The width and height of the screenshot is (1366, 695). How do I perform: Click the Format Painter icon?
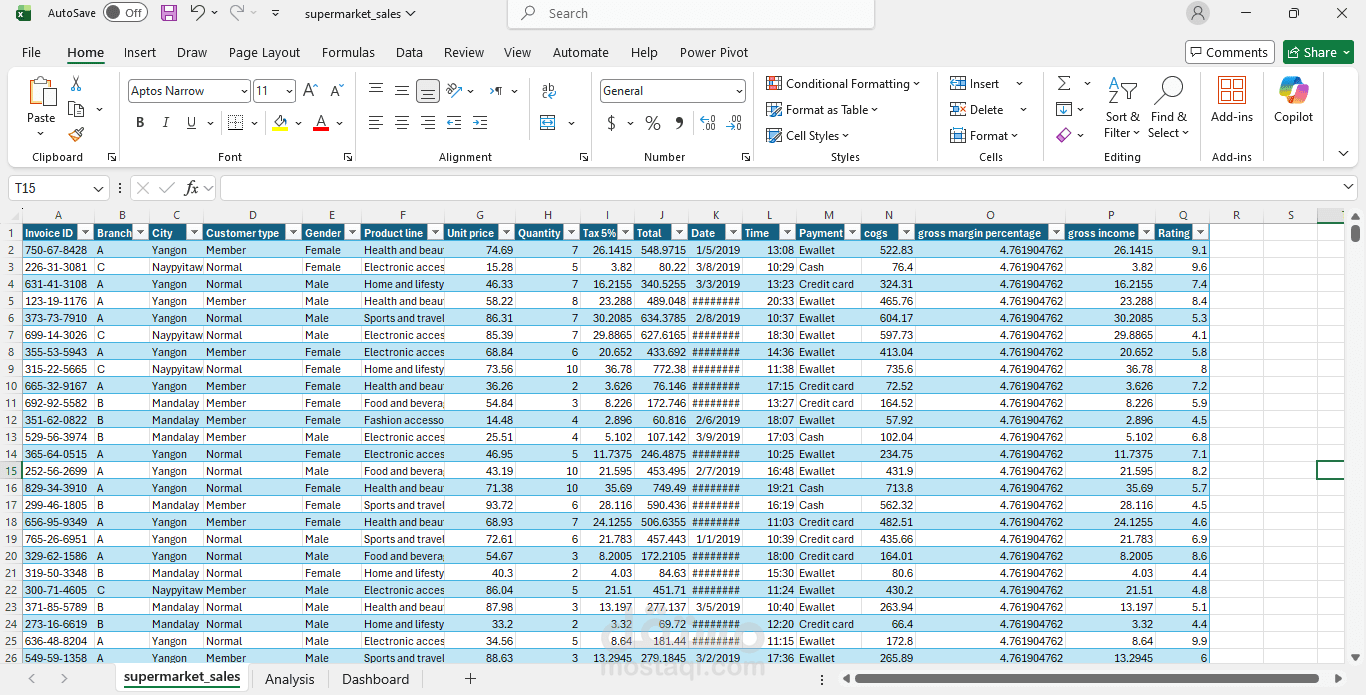click(x=76, y=134)
